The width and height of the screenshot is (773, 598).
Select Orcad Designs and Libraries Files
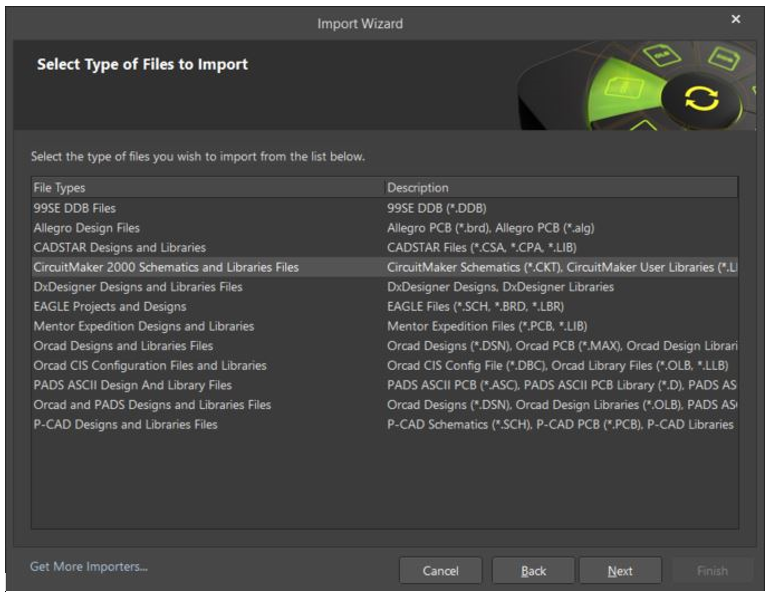123,346
